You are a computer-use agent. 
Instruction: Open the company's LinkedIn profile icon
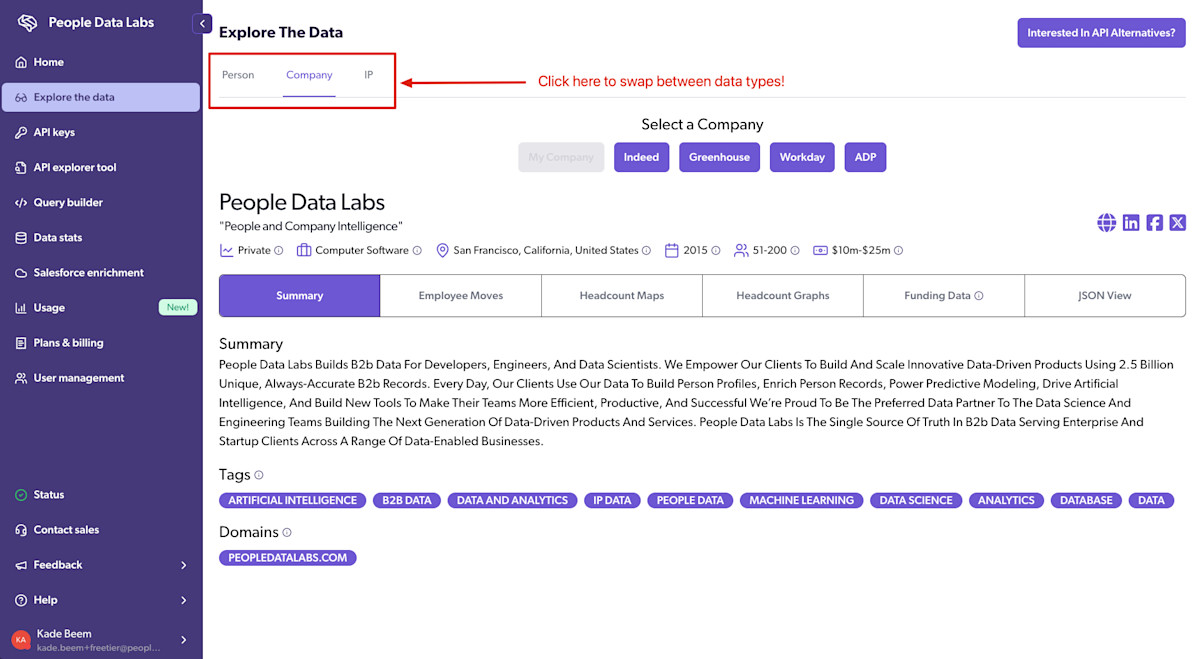coord(1130,222)
